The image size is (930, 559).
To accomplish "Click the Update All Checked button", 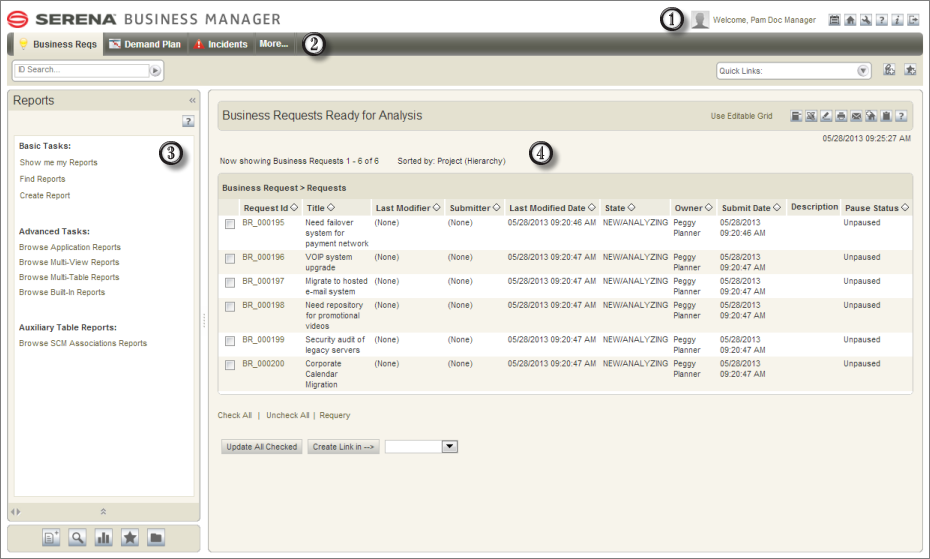I will pyautogui.click(x=262, y=447).
